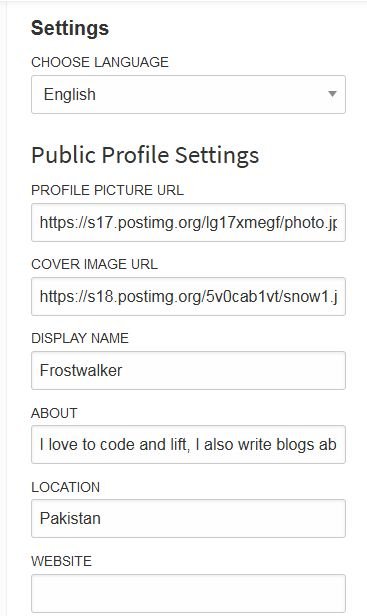The width and height of the screenshot is (367, 616).
Task: Click the Settings heading
Action: coord(70,28)
